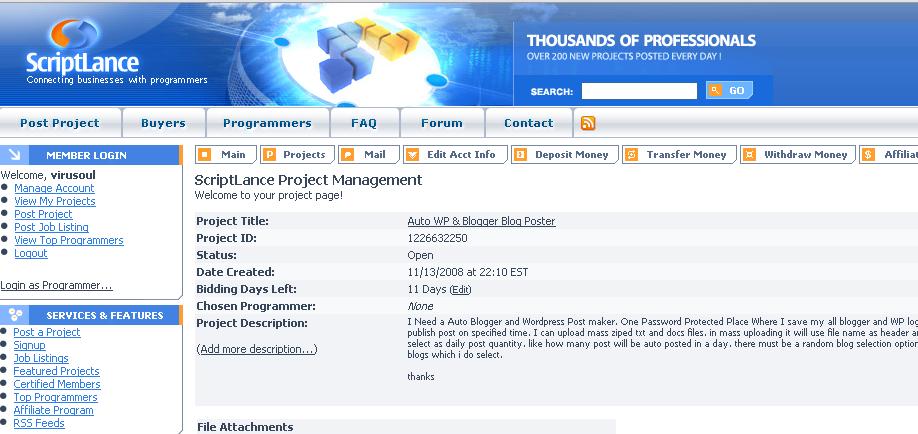Open the Programmers menu
Viewport: 918px width, 434px height.
coord(268,123)
